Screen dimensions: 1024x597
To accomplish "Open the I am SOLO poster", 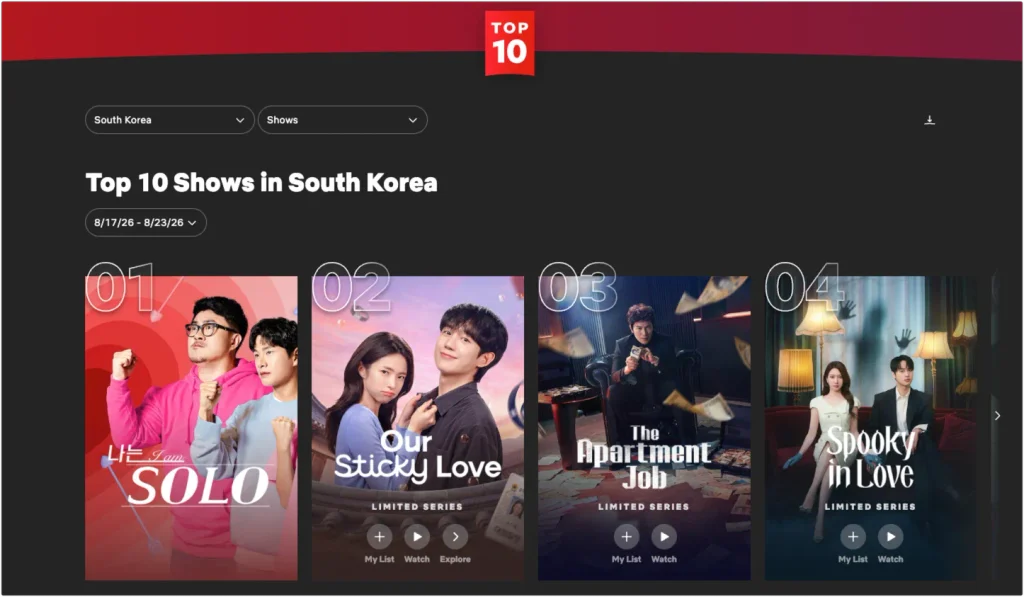I will tap(191, 428).
